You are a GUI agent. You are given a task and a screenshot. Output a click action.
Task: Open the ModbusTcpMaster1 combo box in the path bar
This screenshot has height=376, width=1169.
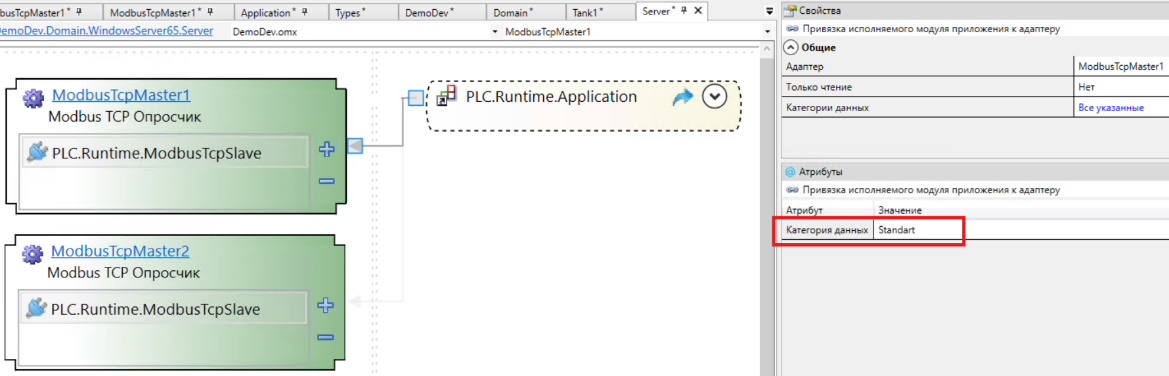[768, 32]
